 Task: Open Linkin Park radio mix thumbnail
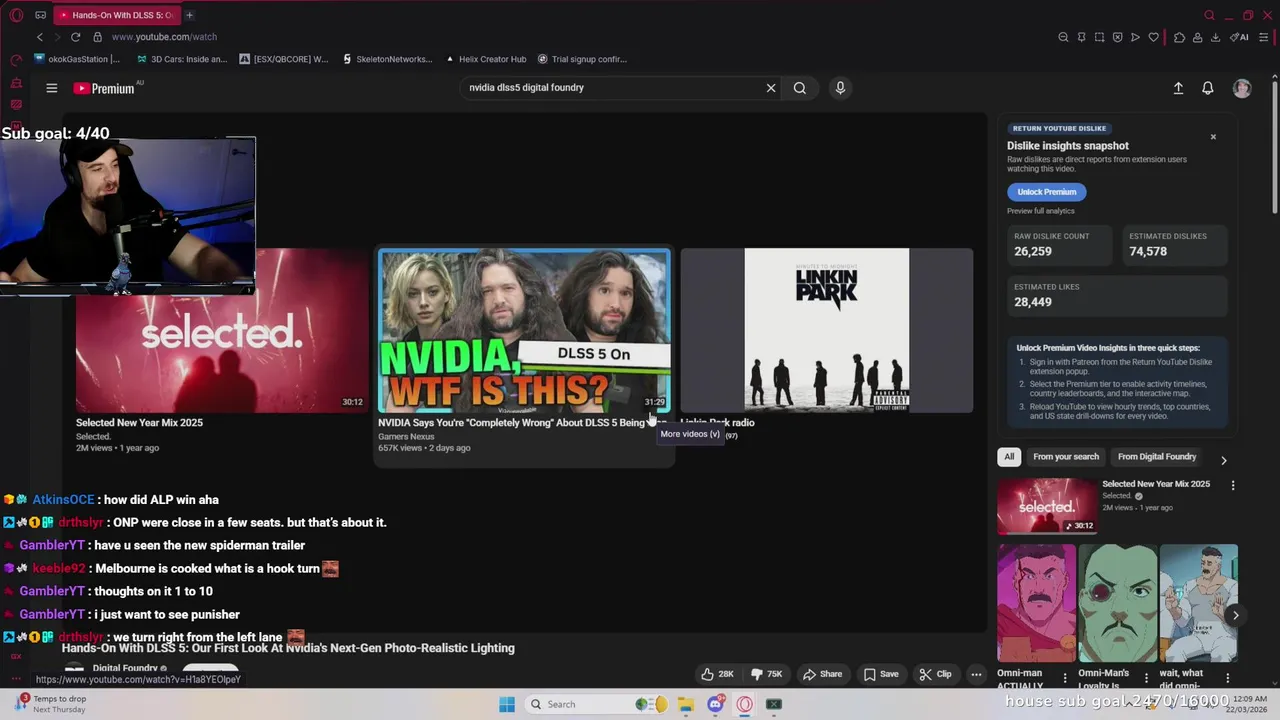[x=826, y=330]
